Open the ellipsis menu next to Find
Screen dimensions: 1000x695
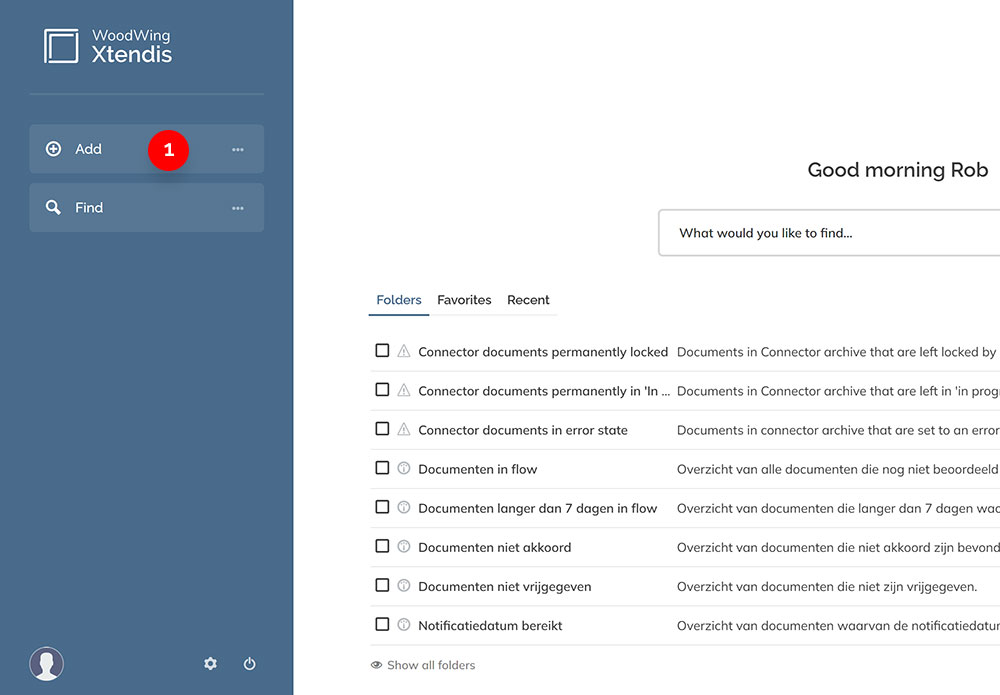click(x=237, y=207)
